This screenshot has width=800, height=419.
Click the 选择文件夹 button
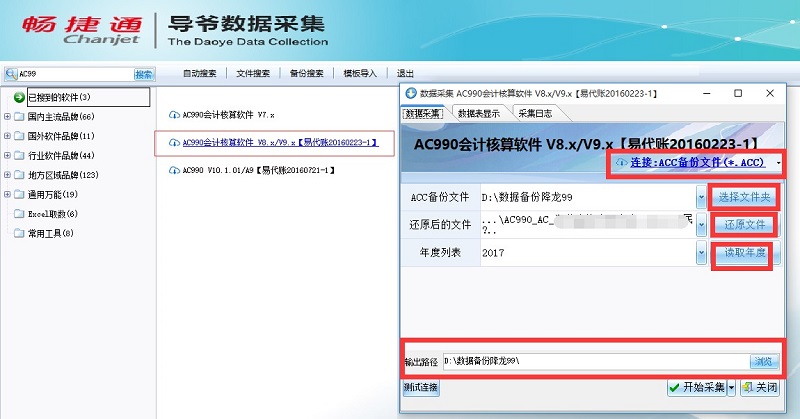[x=744, y=197]
